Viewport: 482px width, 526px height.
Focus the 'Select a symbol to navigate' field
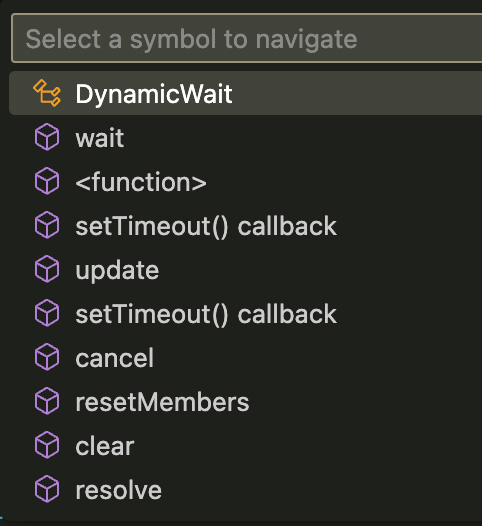click(x=247, y=38)
